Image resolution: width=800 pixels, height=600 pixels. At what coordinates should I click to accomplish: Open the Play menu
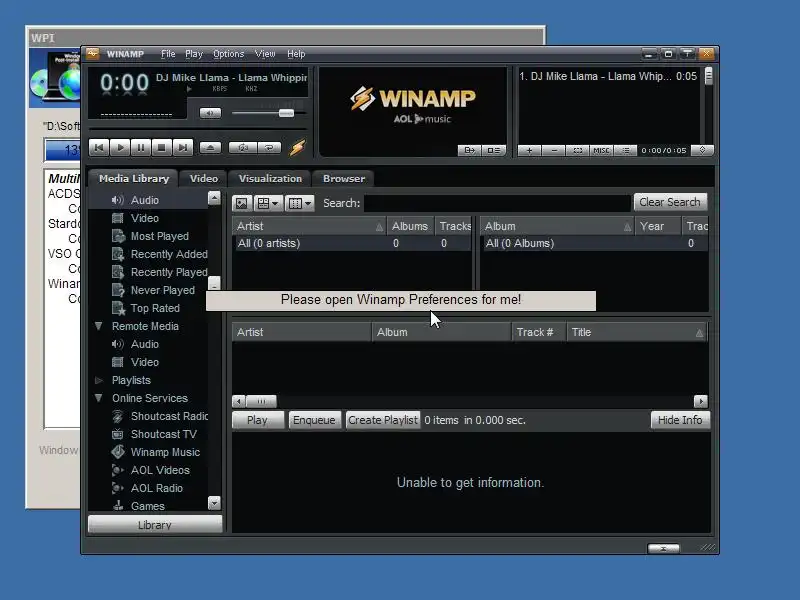pos(194,54)
